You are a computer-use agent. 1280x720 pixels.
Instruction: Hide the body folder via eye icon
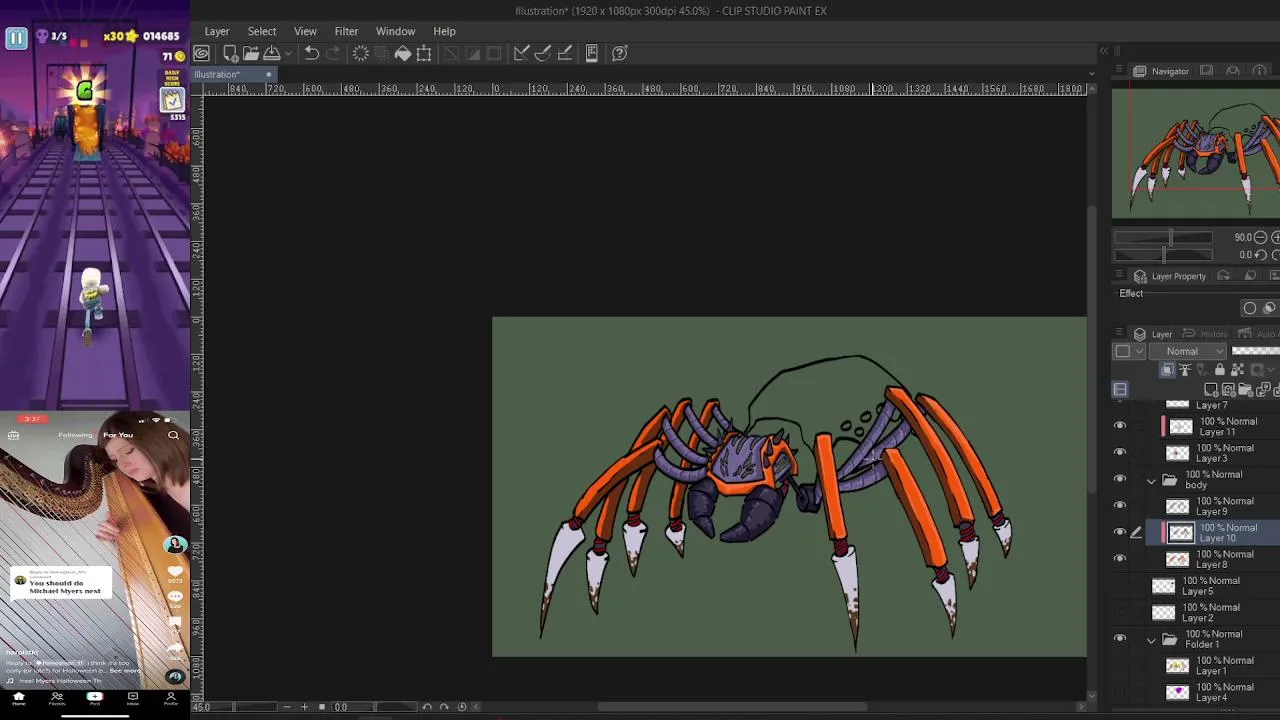pos(1120,479)
